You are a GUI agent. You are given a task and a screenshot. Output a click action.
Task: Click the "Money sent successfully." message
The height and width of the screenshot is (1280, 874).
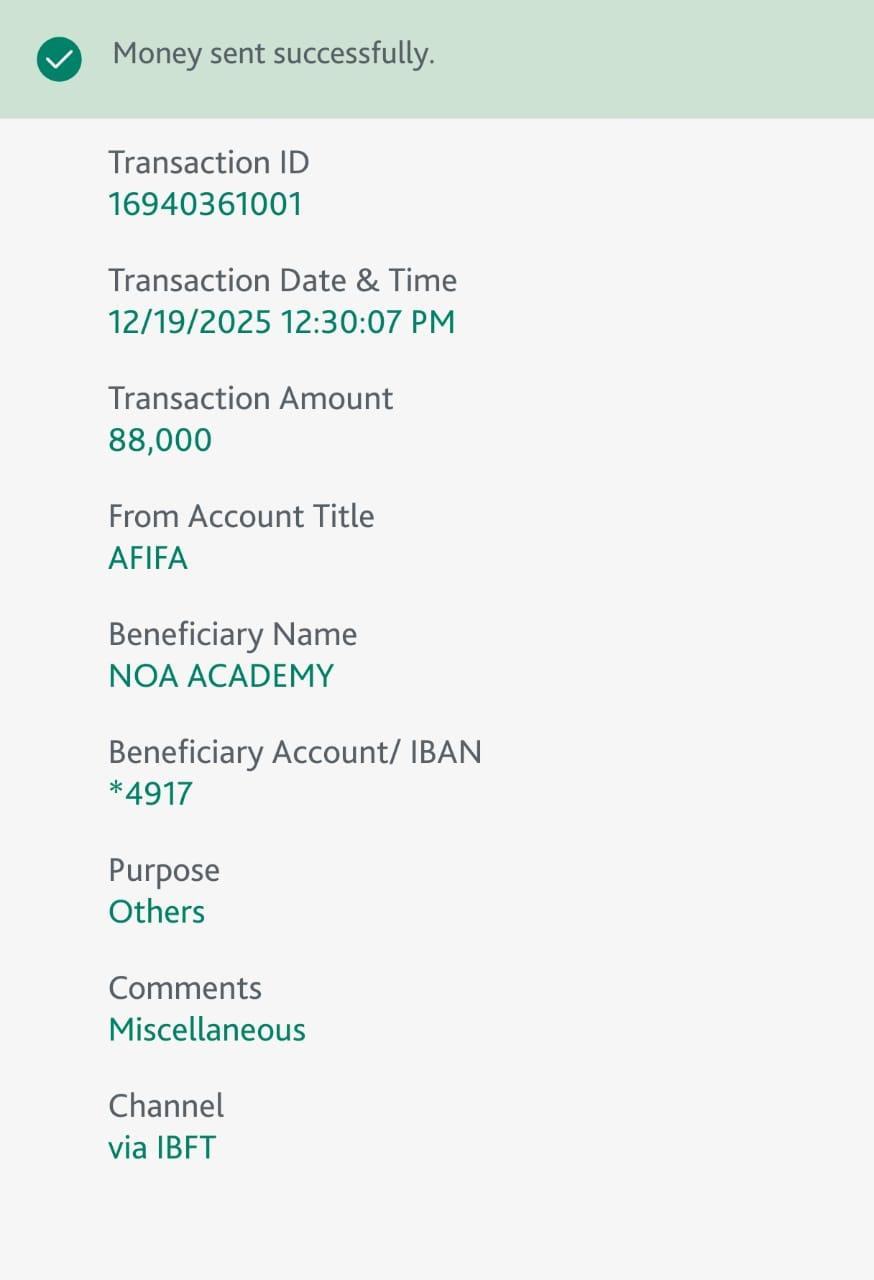273,54
